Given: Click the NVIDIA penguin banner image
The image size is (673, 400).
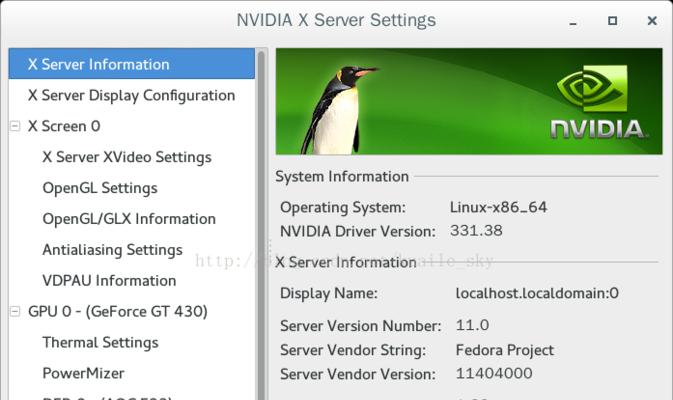Looking at the screenshot, I should [469, 101].
